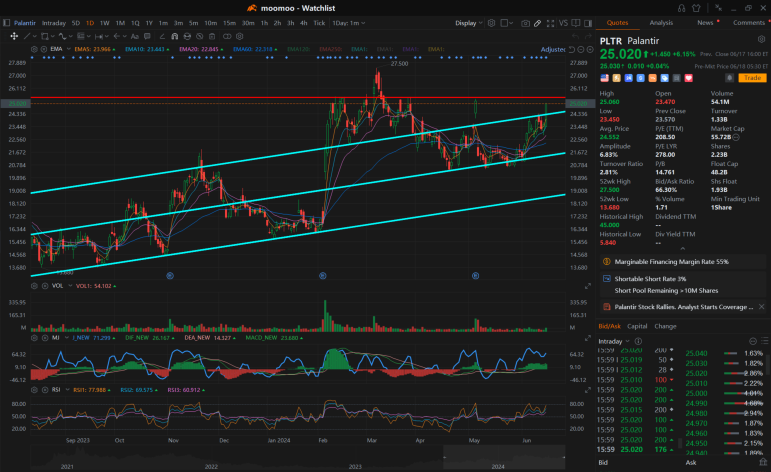Viewport: 771px width, 472px height.
Task: Open the chart layout square dropdown
Action: point(506,23)
